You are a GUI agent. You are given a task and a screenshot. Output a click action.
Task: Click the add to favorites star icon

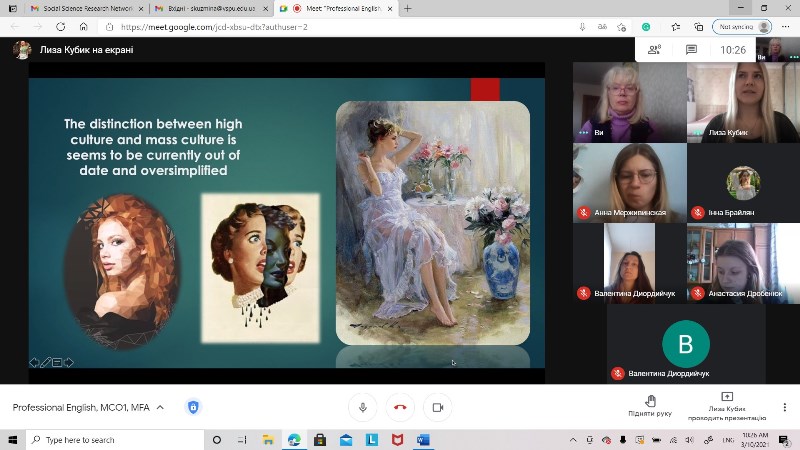pos(621,27)
